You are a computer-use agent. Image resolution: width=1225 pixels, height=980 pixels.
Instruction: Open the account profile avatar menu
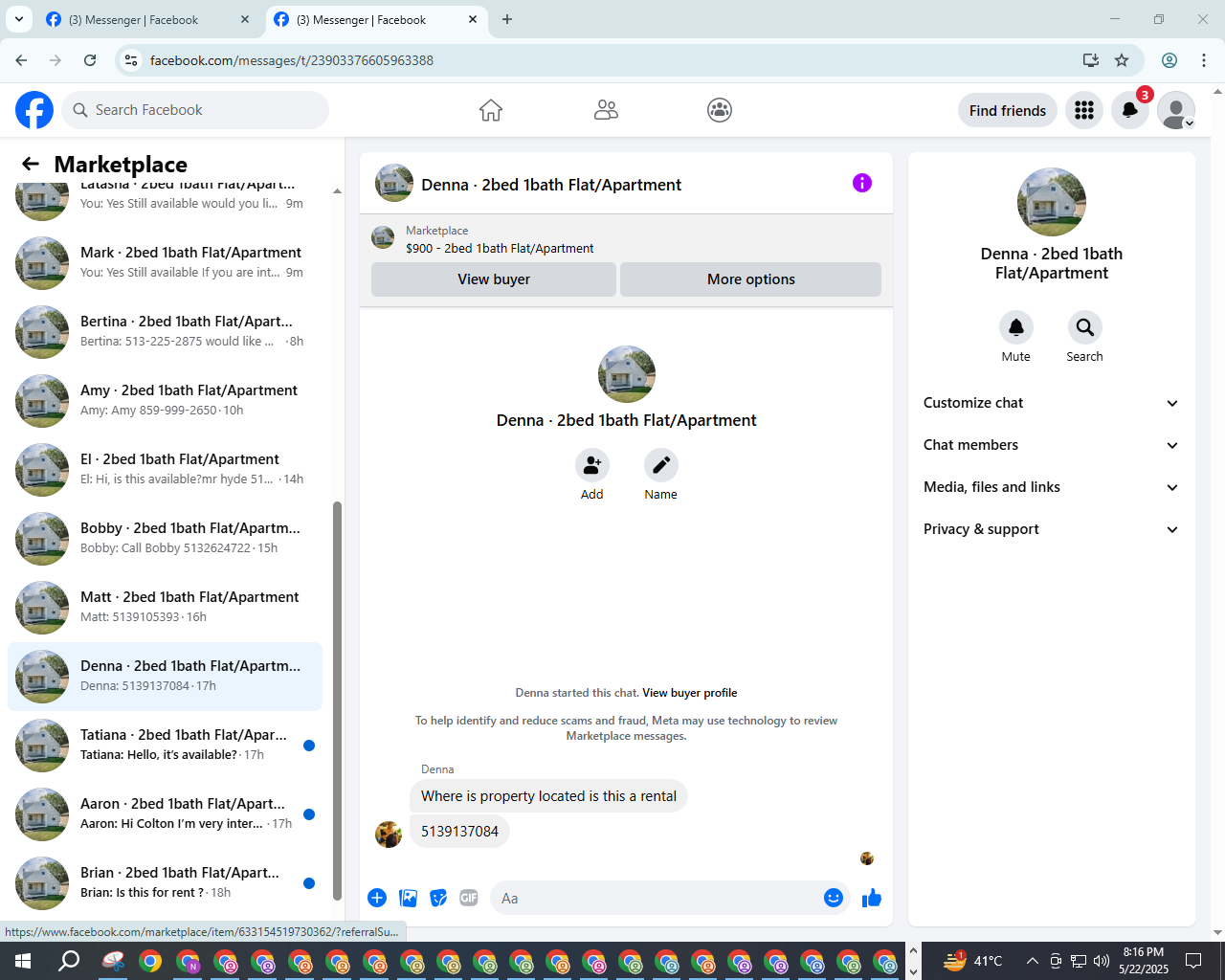point(1176,110)
